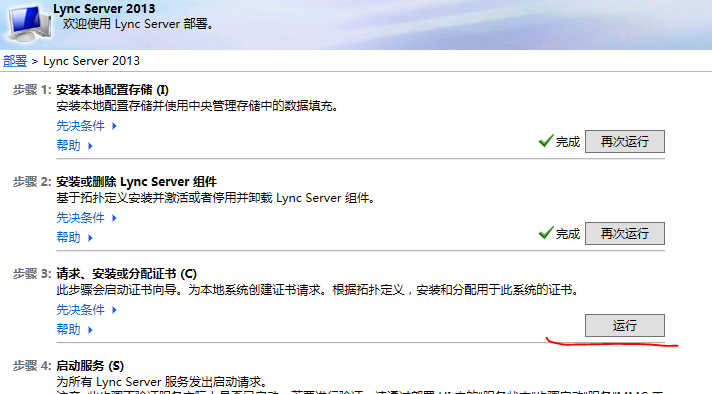Viewport: 712px width, 394px height.
Task: Click step 2 title 安装或删除 Lync Server 组件
Action: coord(136,182)
